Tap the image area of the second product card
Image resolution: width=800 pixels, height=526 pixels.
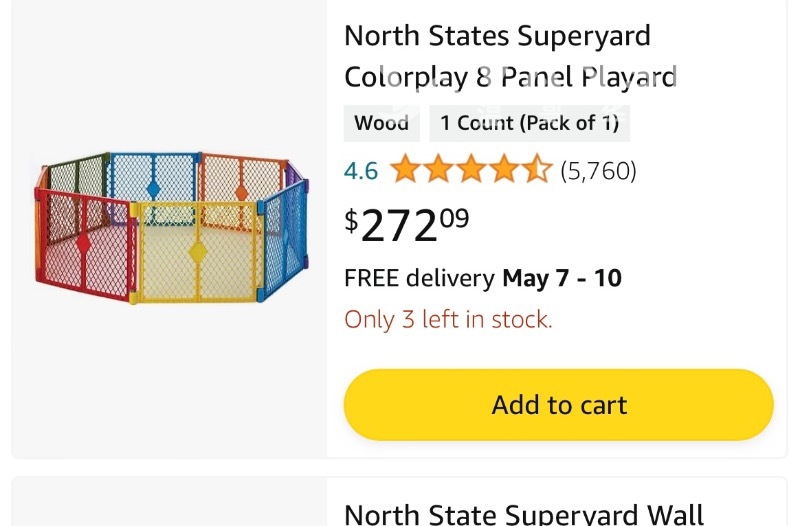point(170,505)
